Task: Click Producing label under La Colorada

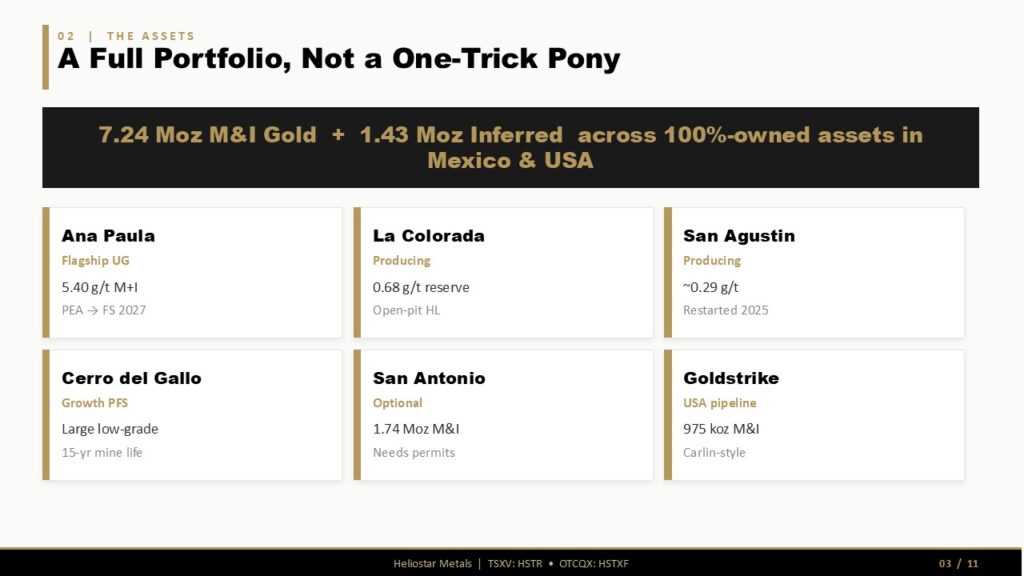Action: tap(401, 261)
